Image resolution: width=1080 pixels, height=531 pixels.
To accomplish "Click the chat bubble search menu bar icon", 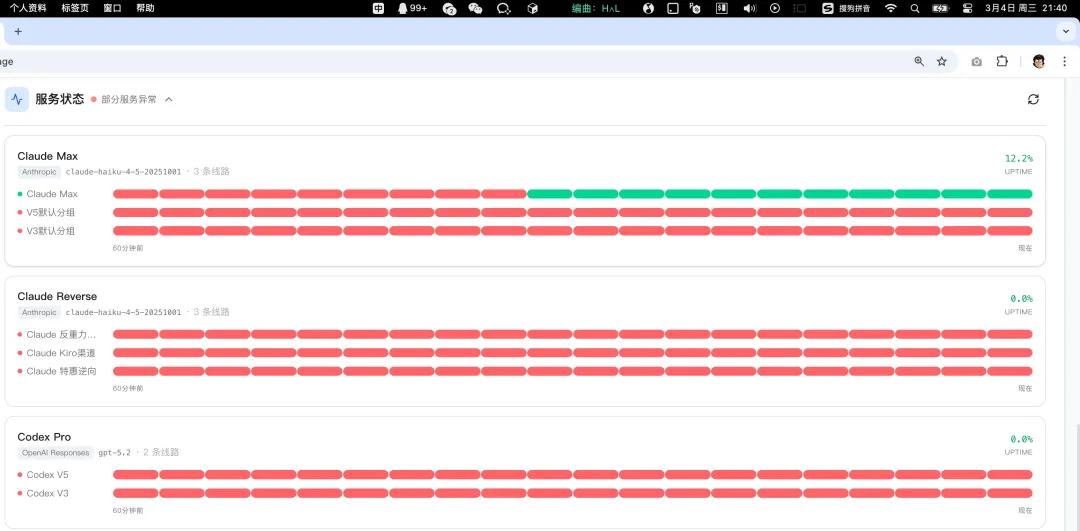I will (503, 8).
